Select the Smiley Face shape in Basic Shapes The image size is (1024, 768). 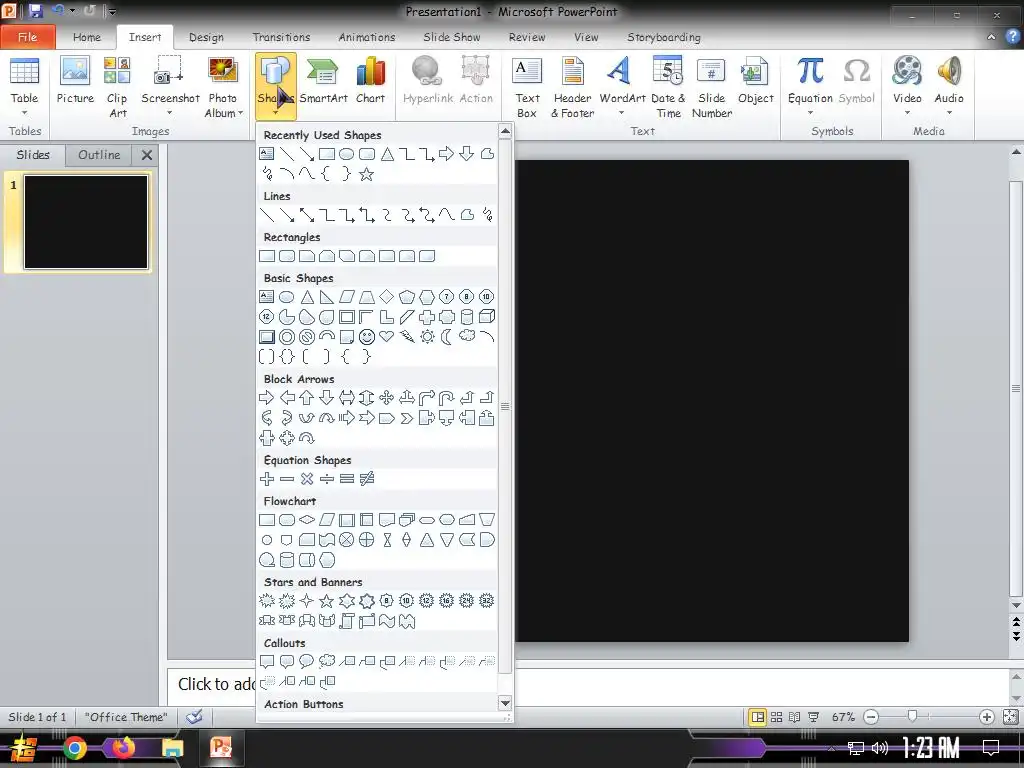(x=367, y=337)
